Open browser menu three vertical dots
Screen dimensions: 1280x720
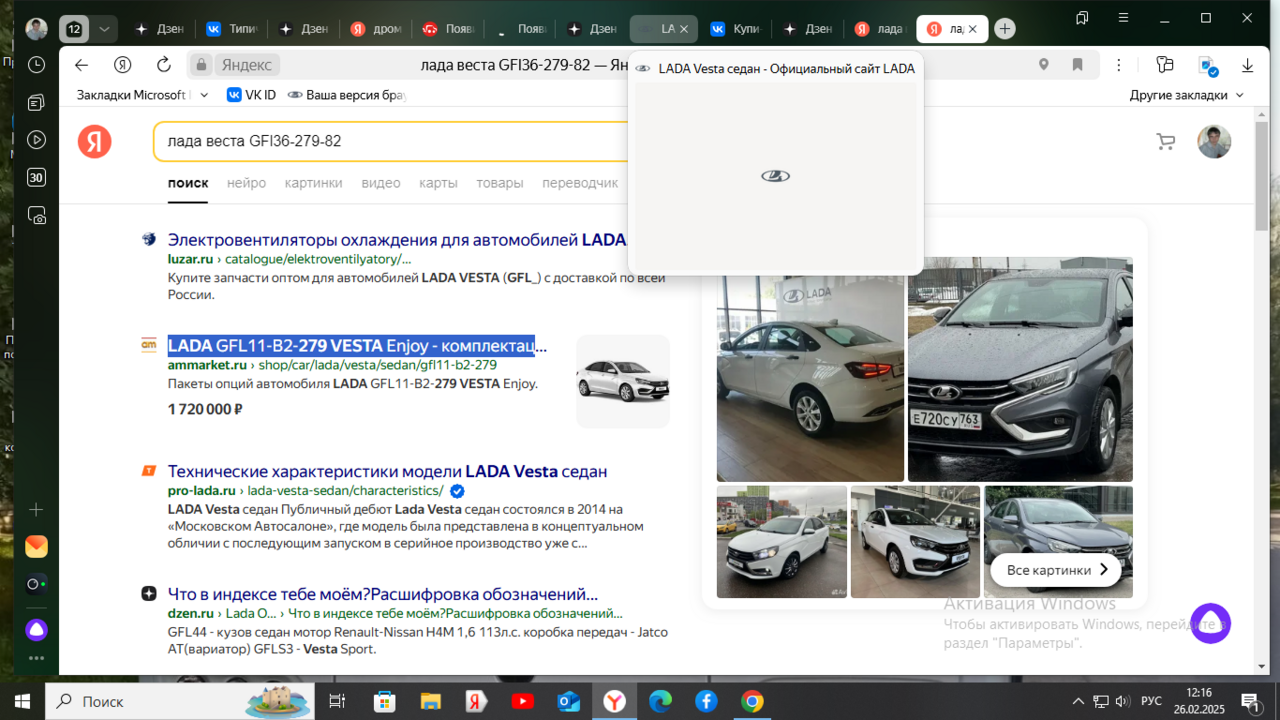[1120, 65]
